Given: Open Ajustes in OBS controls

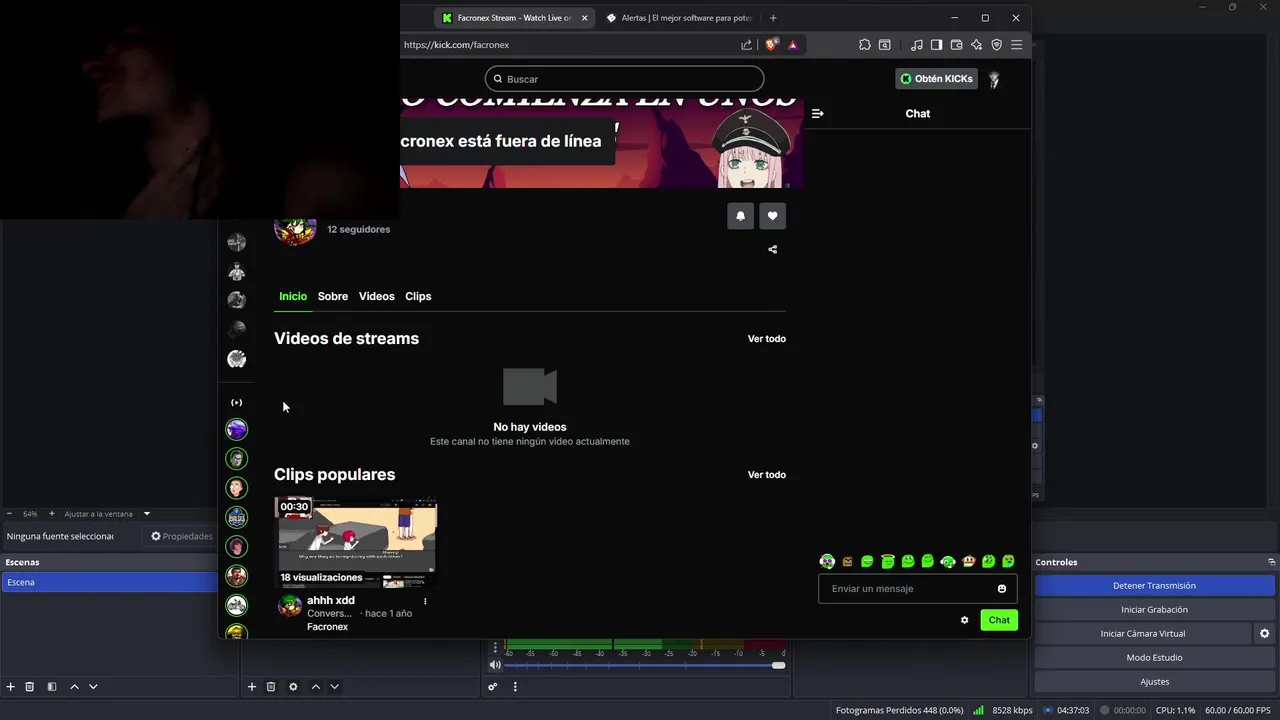Looking at the screenshot, I should [x=1154, y=682].
